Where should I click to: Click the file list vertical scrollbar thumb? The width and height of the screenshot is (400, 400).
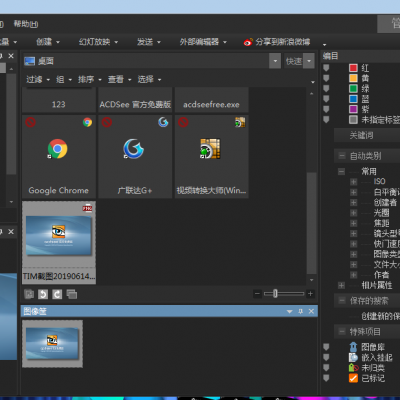311,223
